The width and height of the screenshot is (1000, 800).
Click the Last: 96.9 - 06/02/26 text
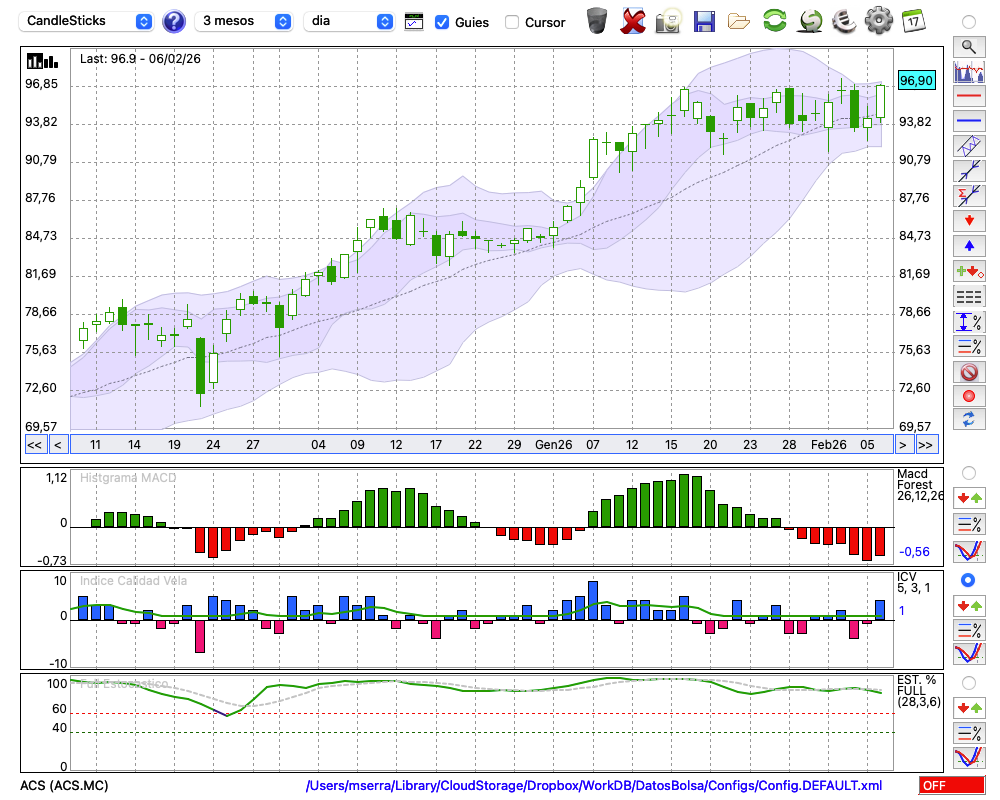140,59
